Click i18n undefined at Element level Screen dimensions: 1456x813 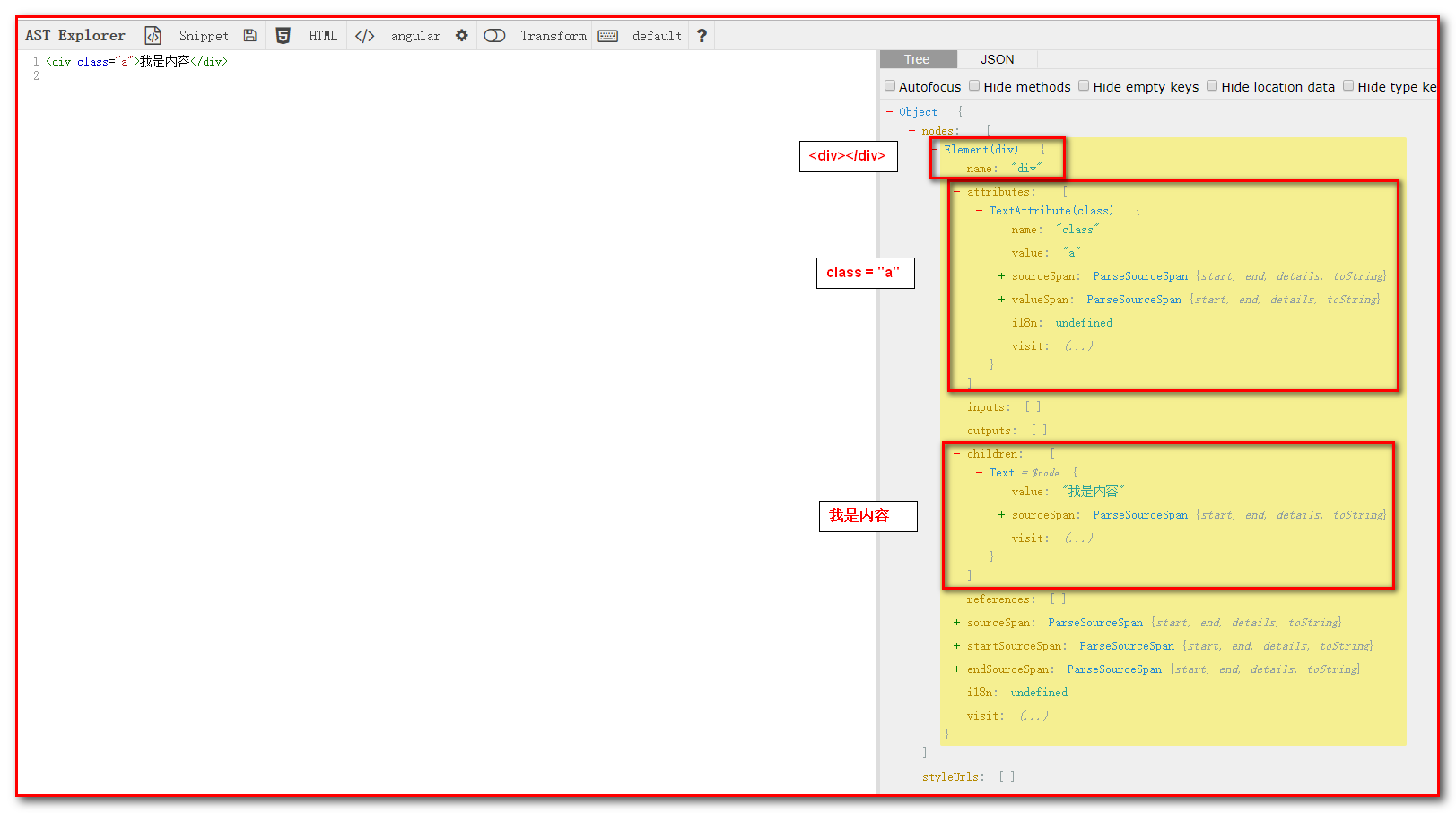tap(1017, 693)
